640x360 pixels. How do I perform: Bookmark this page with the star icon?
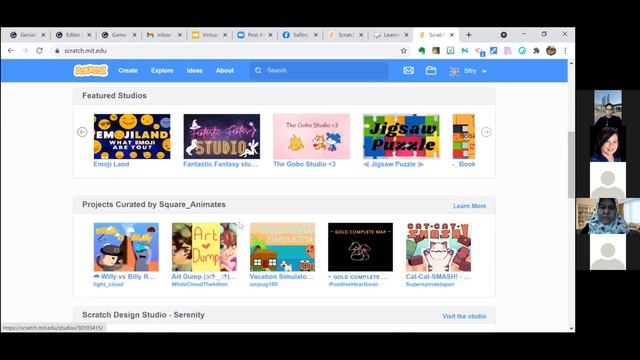(x=404, y=51)
